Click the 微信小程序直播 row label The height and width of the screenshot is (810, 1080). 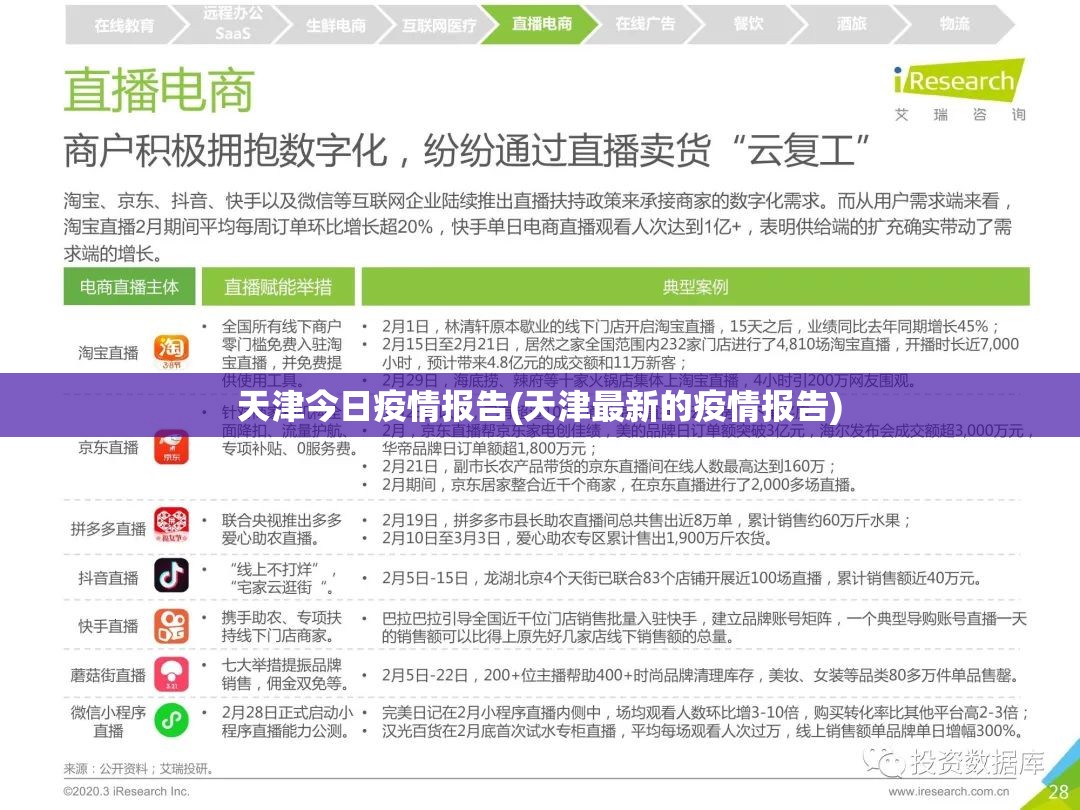point(108,721)
